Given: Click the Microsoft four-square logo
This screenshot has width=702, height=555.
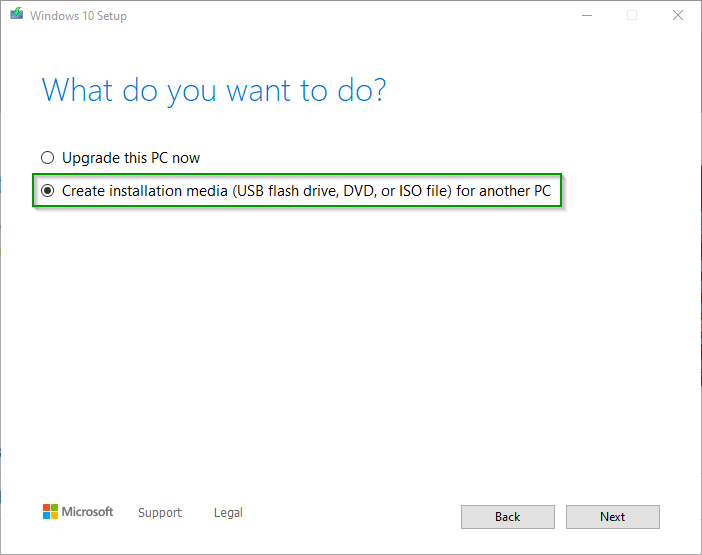Looking at the screenshot, I should pos(50,512).
